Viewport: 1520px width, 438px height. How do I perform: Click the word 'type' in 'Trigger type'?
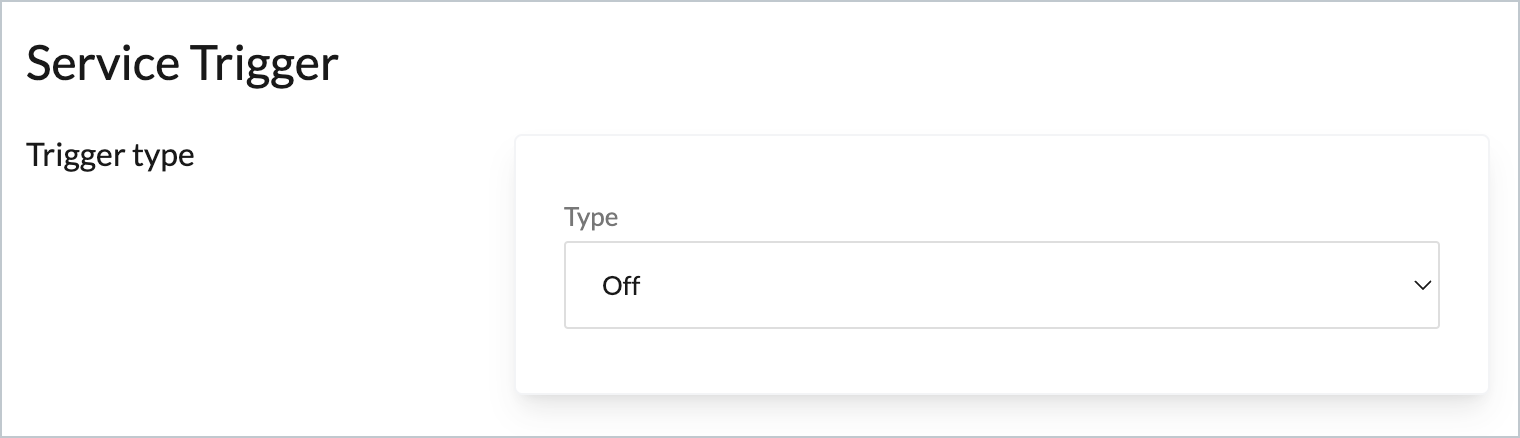coord(164,157)
